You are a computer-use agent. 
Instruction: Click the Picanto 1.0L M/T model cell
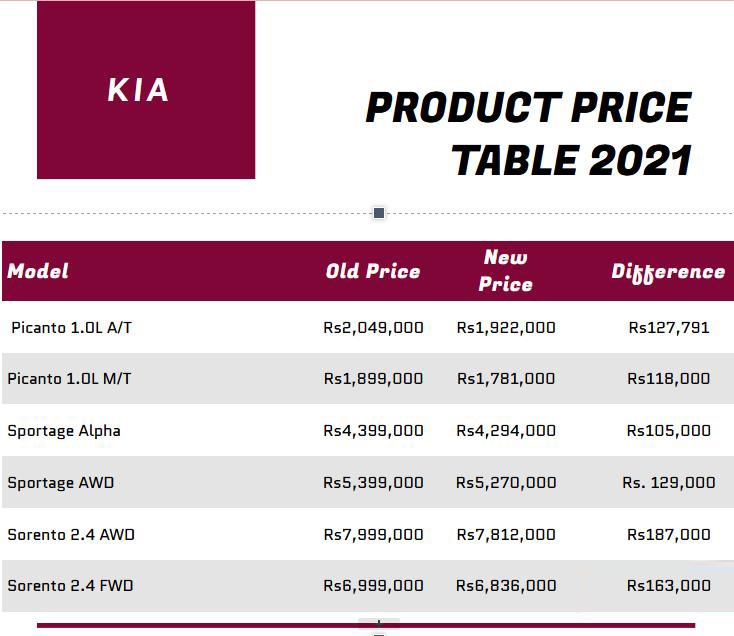point(69,379)
